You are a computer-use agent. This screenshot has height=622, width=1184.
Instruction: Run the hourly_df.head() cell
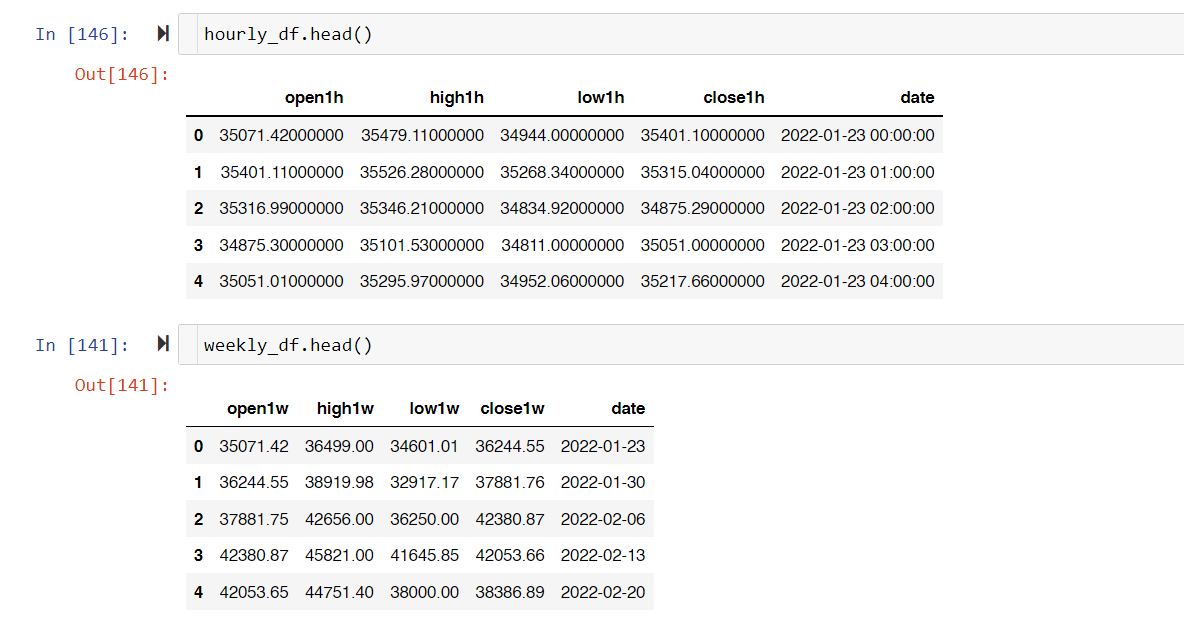pos(163,33)
